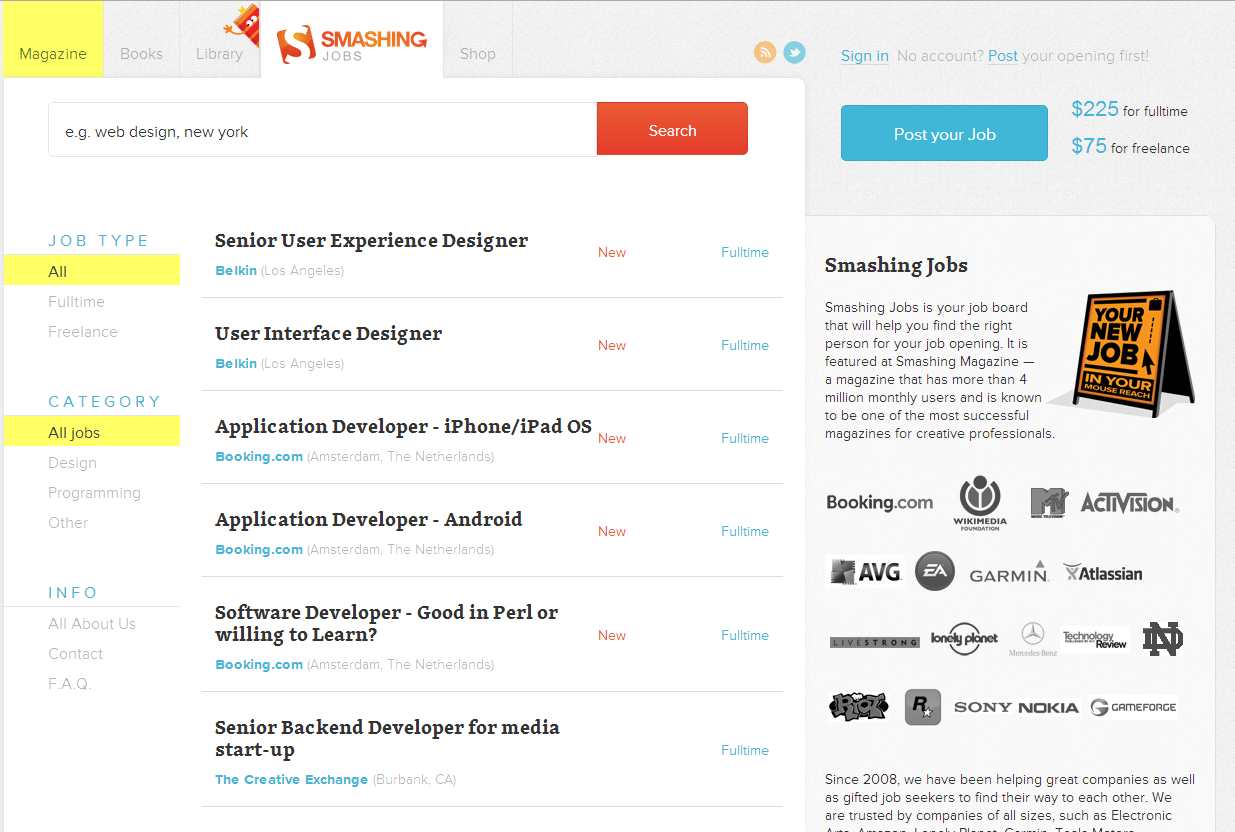Click the Livestrong logo

click(x=874, y=642)
